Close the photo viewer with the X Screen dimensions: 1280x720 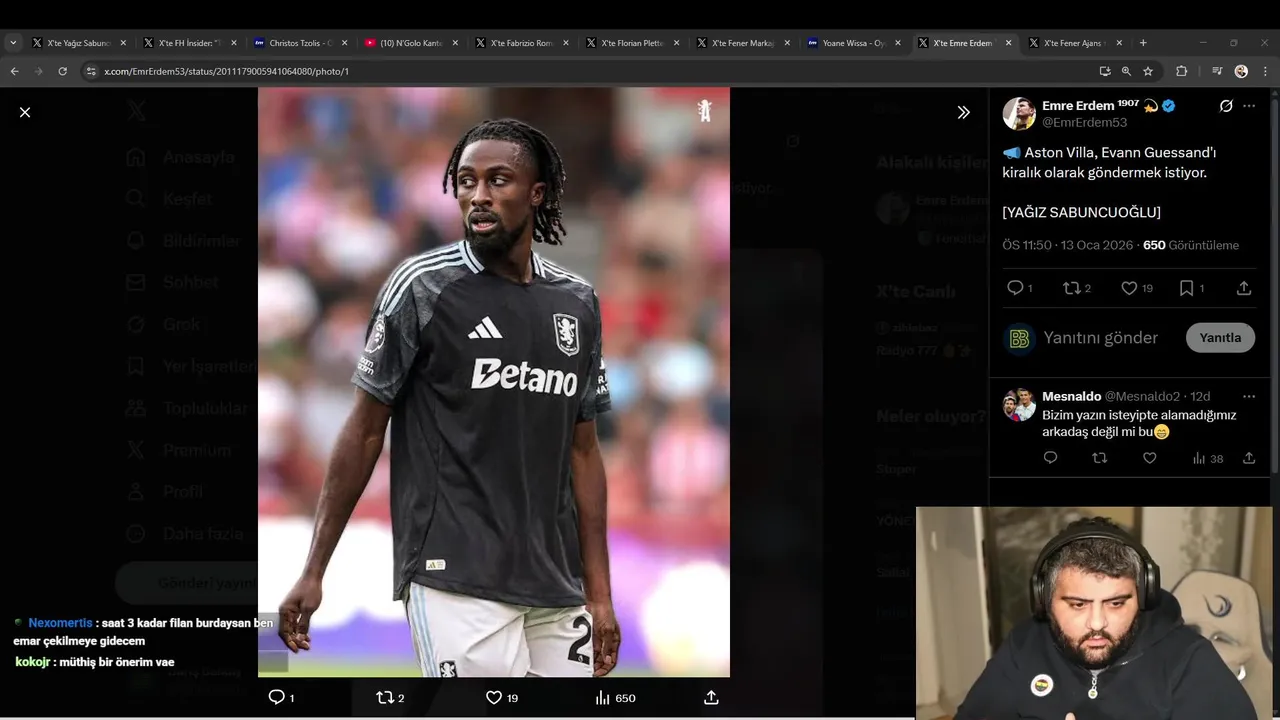click(25, 112)
